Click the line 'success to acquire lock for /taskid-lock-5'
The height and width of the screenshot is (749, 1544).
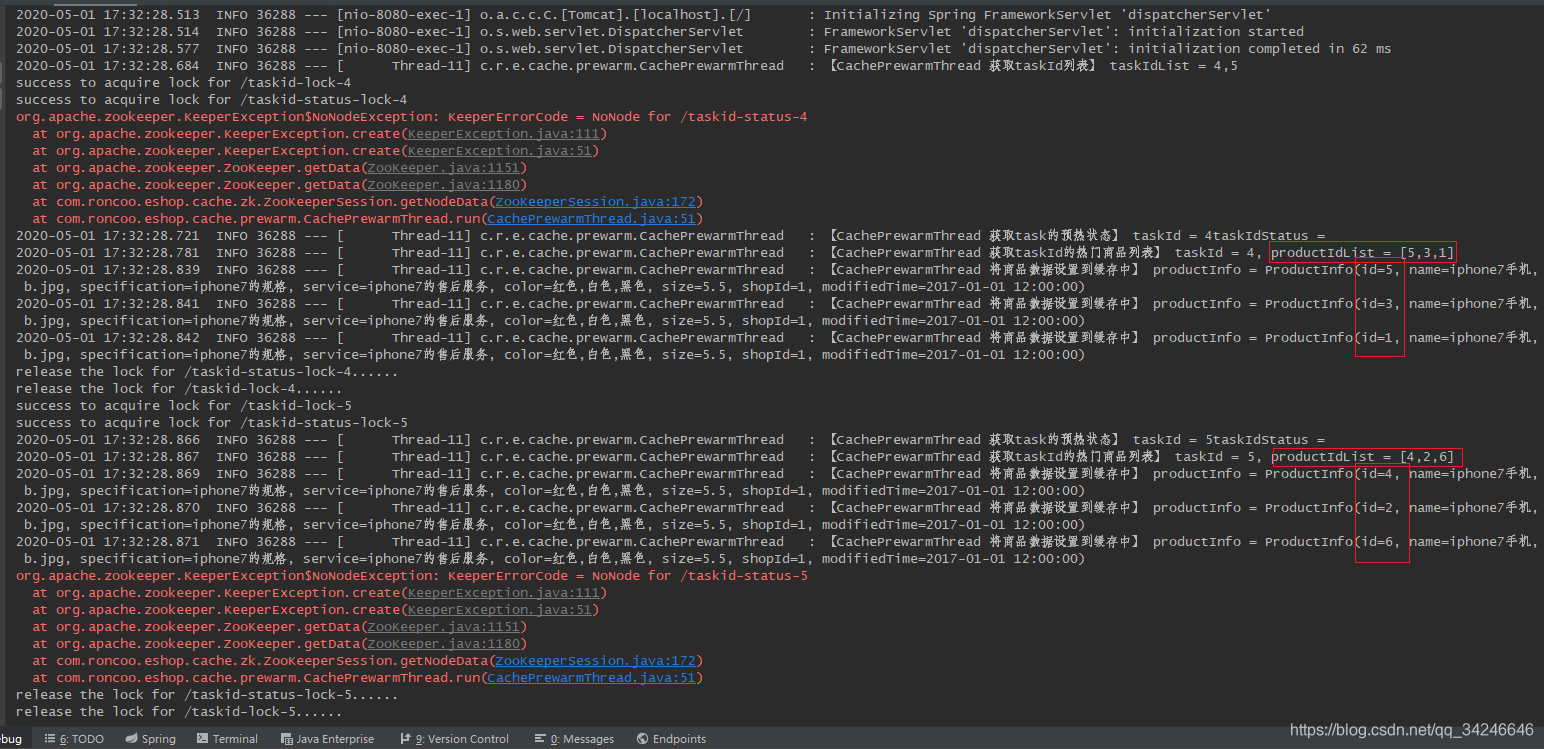click(x=184, y=406)
